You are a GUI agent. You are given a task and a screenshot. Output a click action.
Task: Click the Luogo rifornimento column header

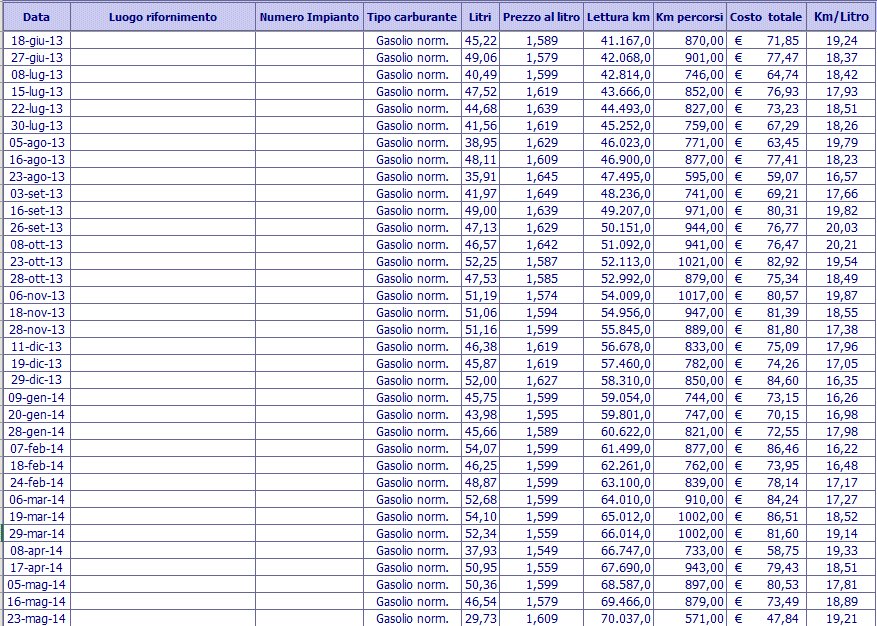coord(162,17)
